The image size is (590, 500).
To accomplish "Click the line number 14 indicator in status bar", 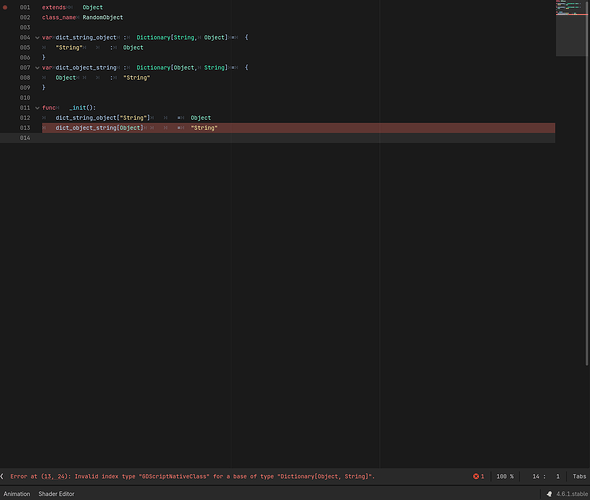I will pos(536,477).
